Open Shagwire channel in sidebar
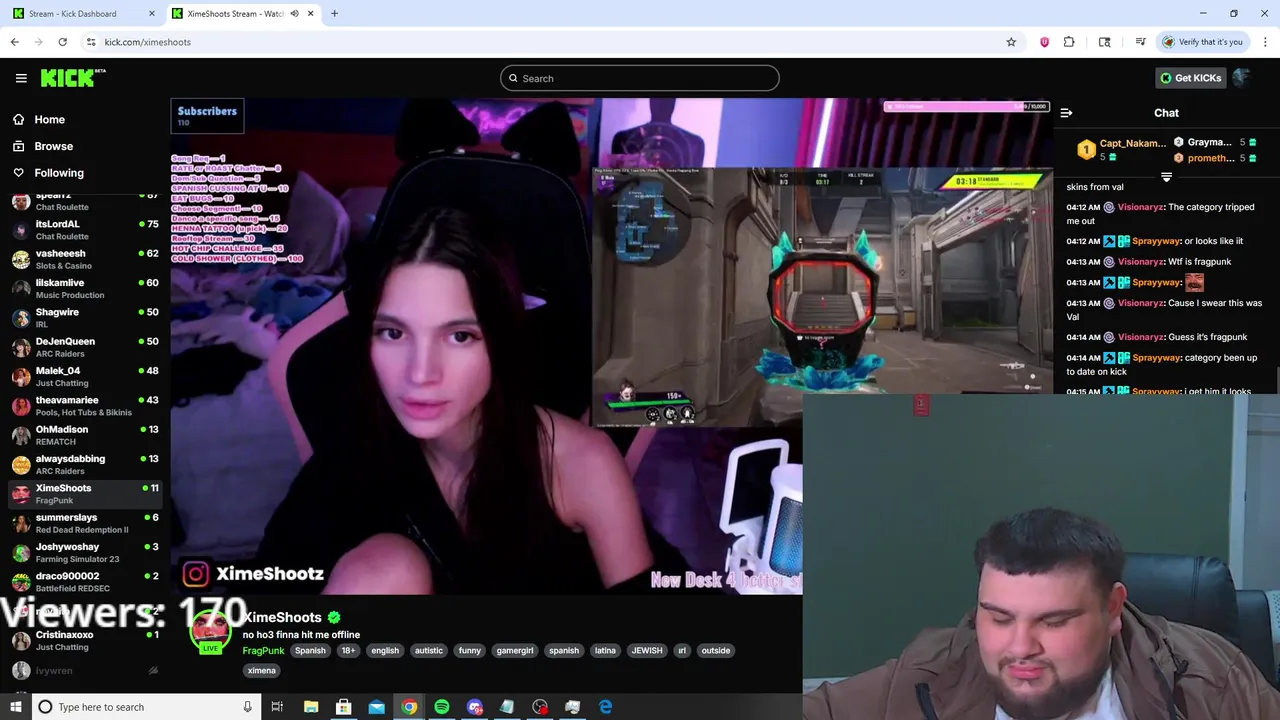This screenshot has height=720, width=1280. pyautogui.click(x=85, y=318)
